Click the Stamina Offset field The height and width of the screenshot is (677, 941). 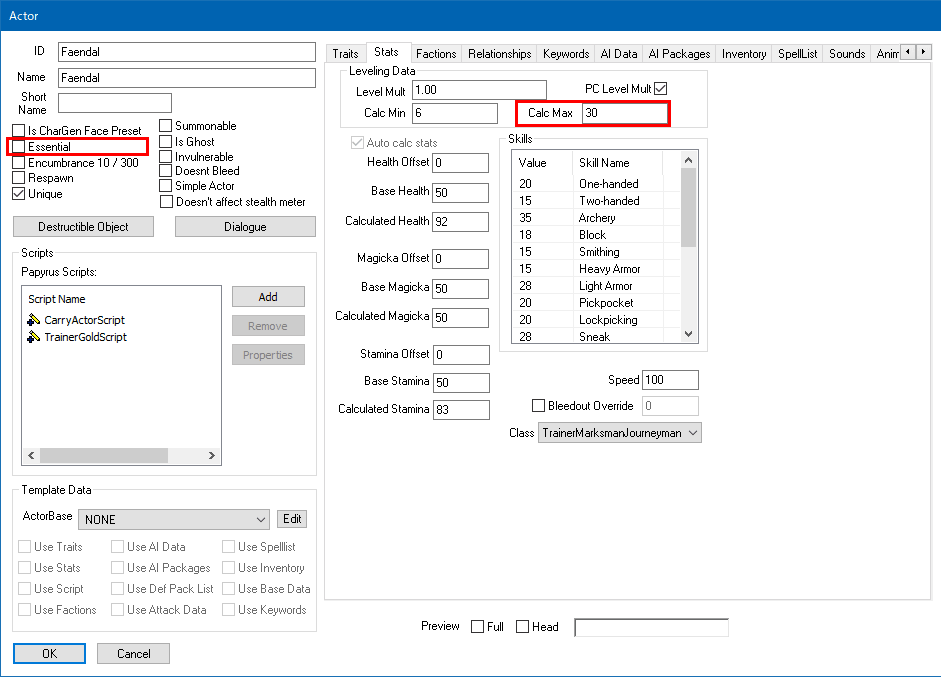click(461, 355)
